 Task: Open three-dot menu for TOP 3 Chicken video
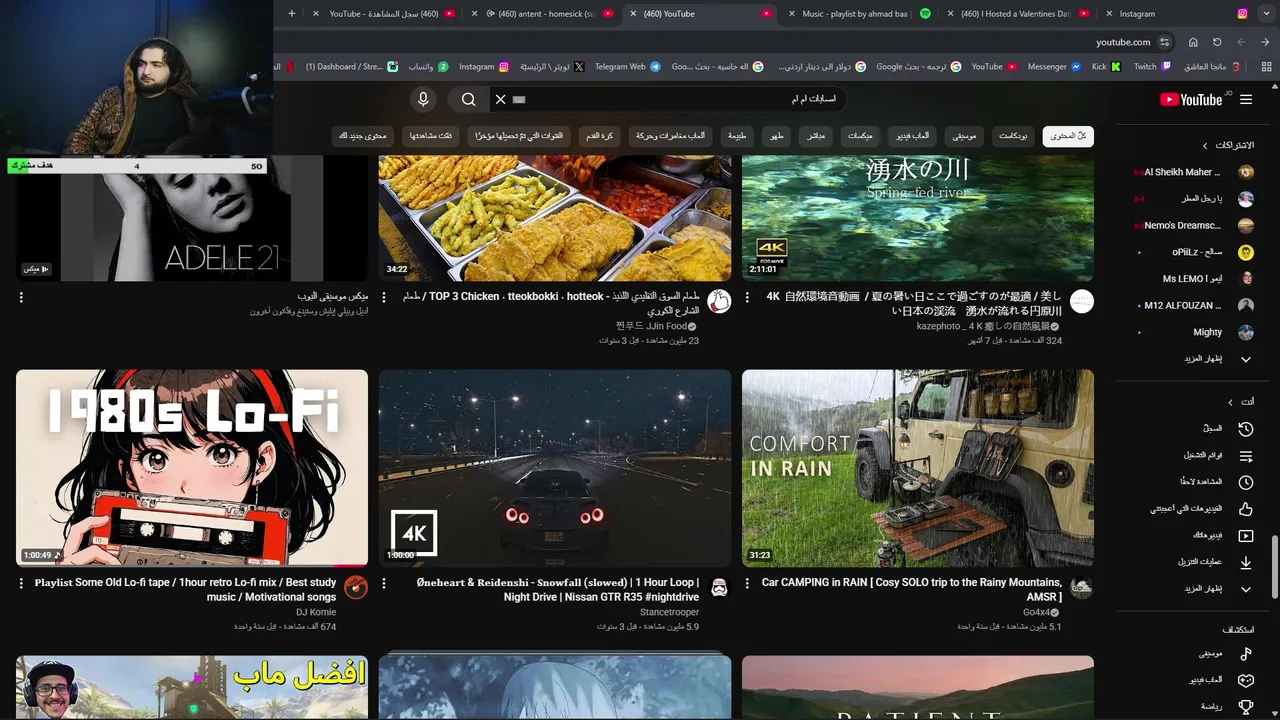(384, 297)
